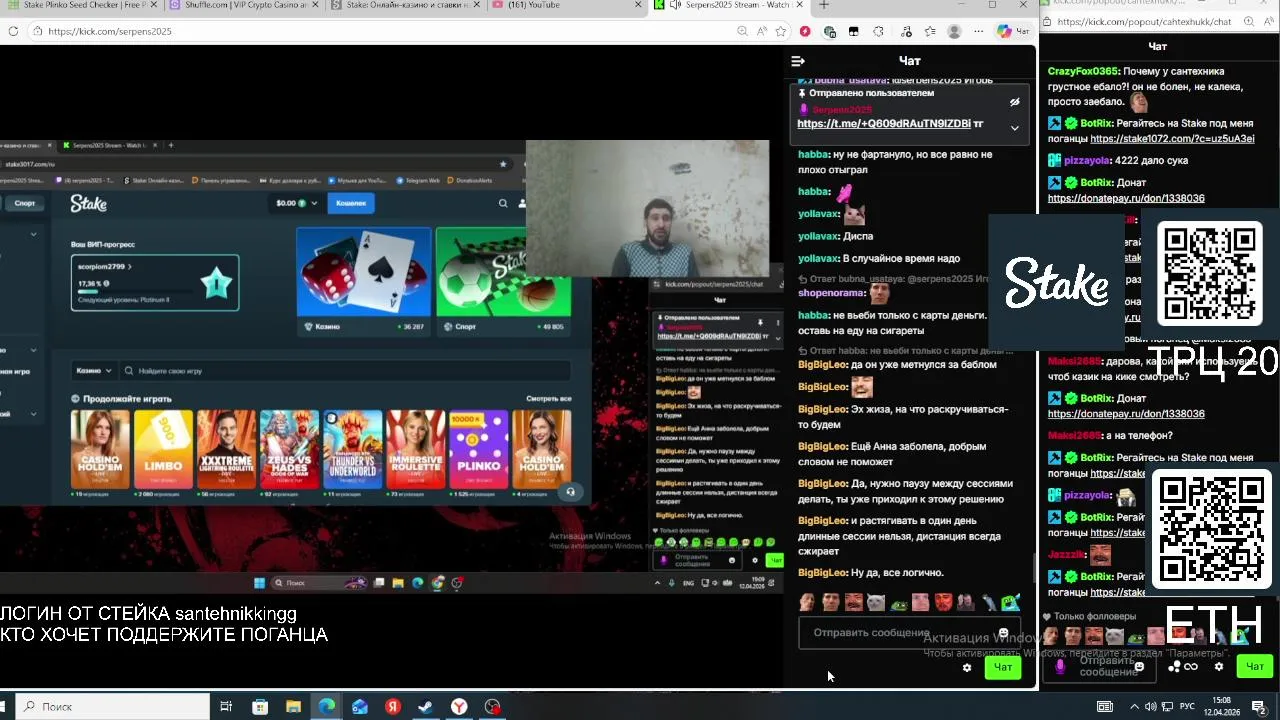Open the Plinko game thumbnail
Image resolution: width=1280 pixels, height=720 pixels.
tap(478, 449)
